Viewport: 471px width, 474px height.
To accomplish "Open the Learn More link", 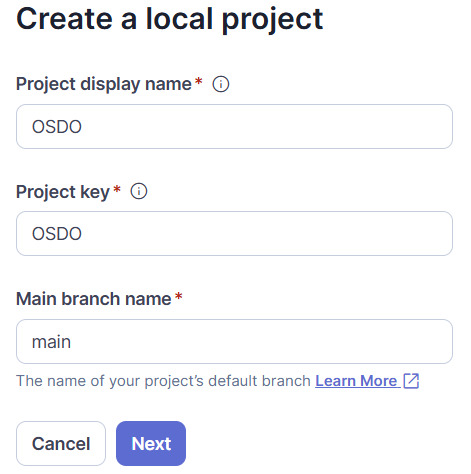I will click(356, 381).
